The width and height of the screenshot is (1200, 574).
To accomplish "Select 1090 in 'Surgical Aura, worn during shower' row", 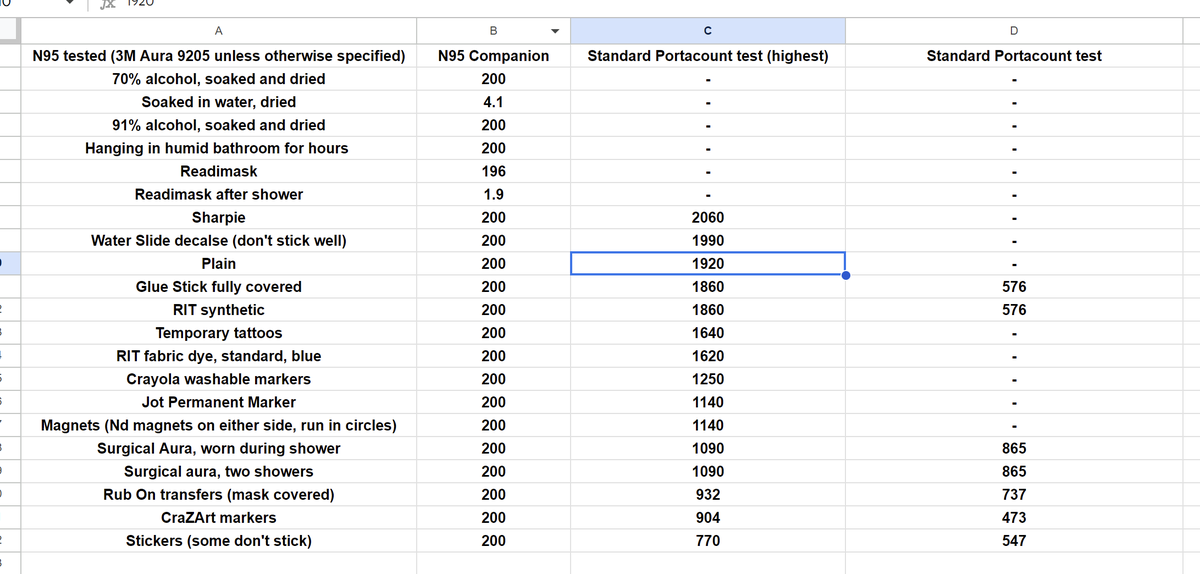I will tap(708, 448).
